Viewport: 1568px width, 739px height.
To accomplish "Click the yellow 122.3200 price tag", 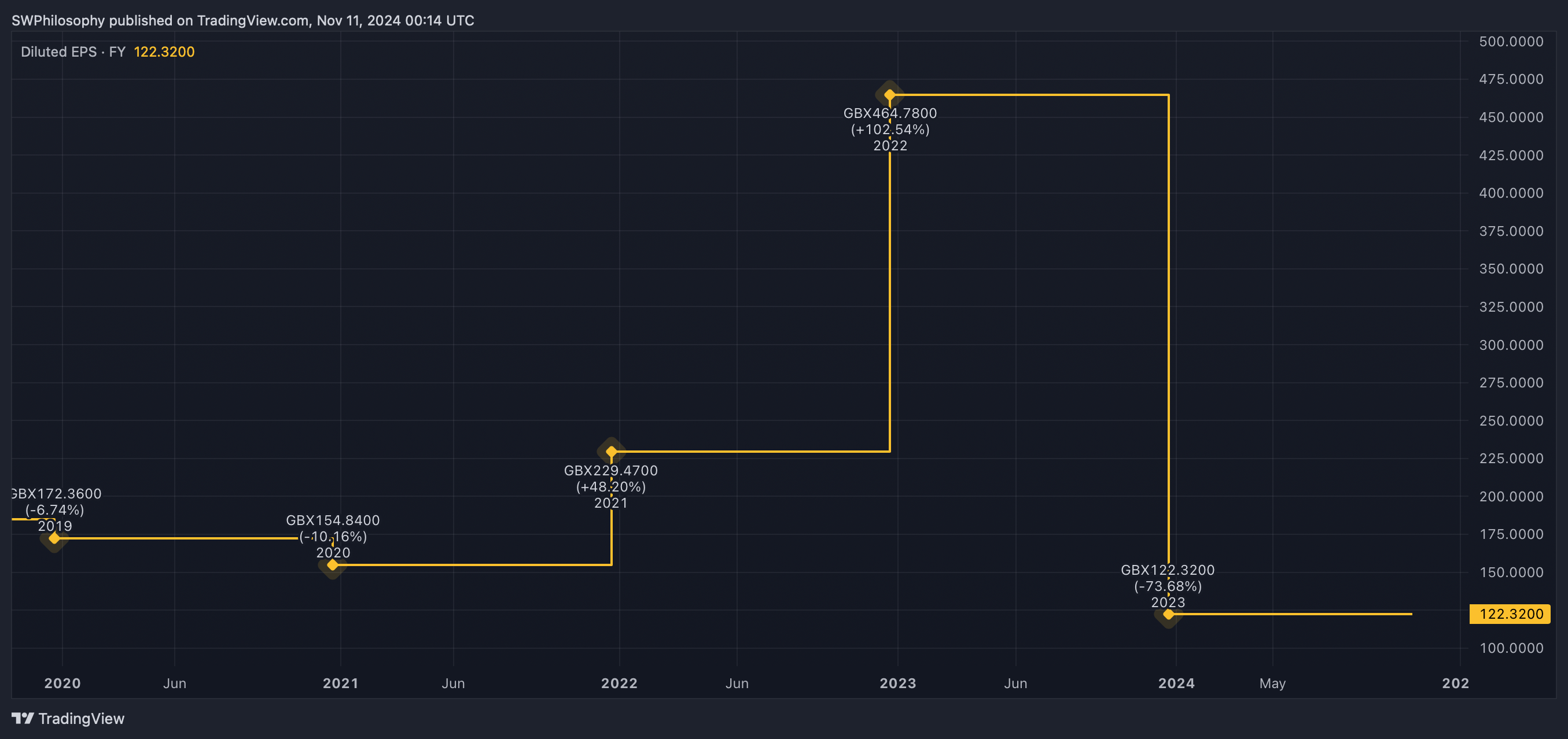I will tap(1510, 614).
